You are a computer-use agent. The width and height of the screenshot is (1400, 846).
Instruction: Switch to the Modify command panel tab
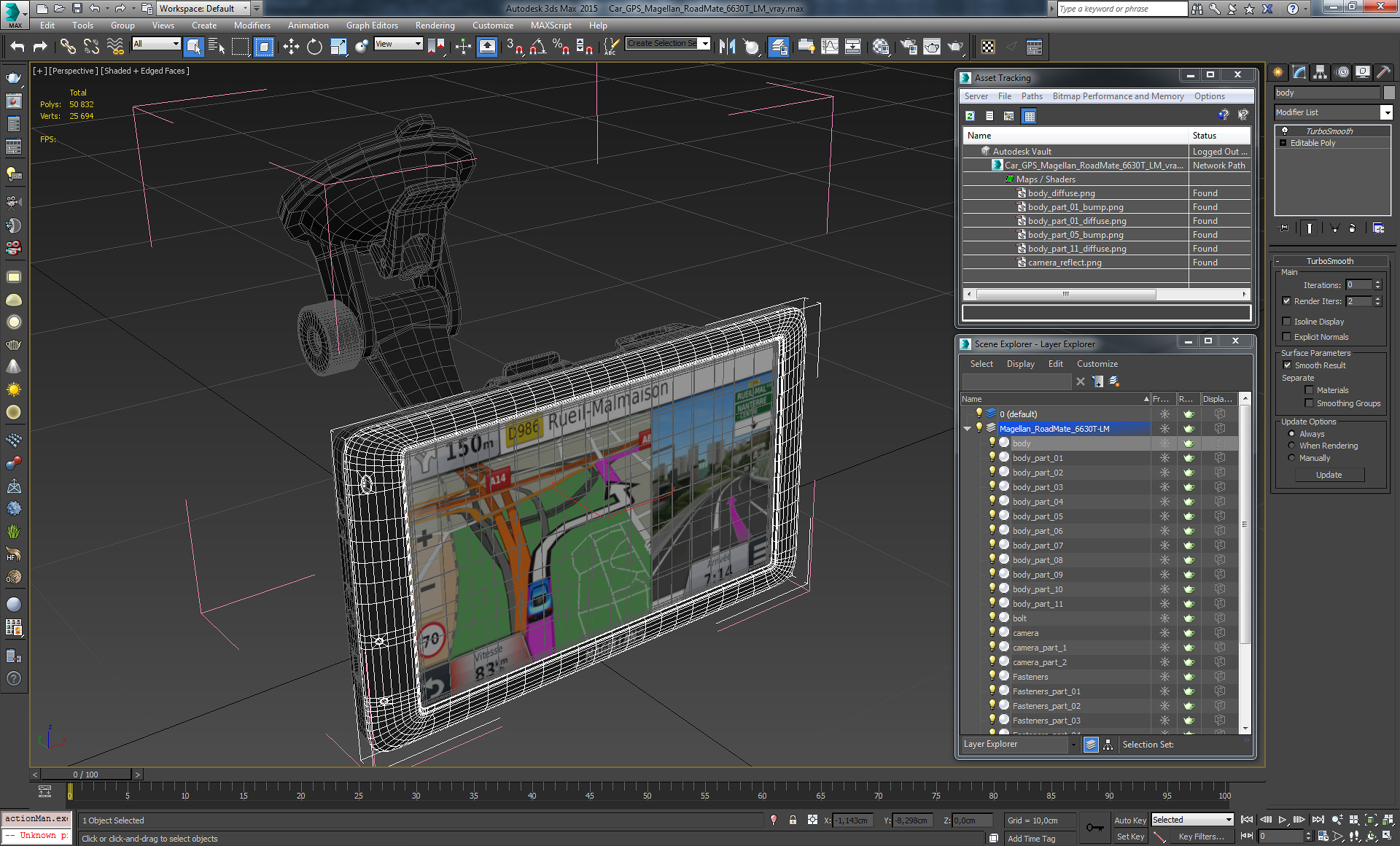tap(1299, 72)
